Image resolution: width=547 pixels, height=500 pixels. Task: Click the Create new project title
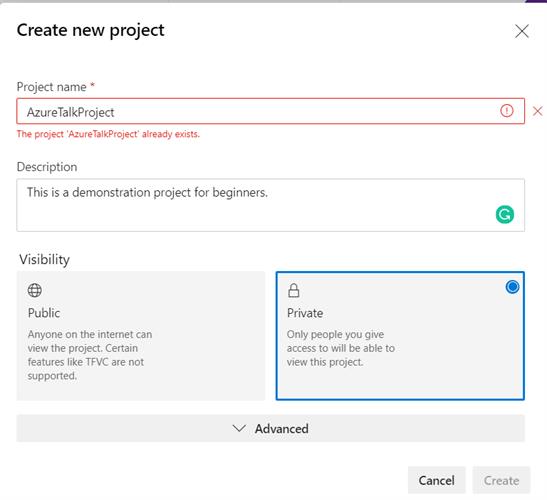pos(90,30)
